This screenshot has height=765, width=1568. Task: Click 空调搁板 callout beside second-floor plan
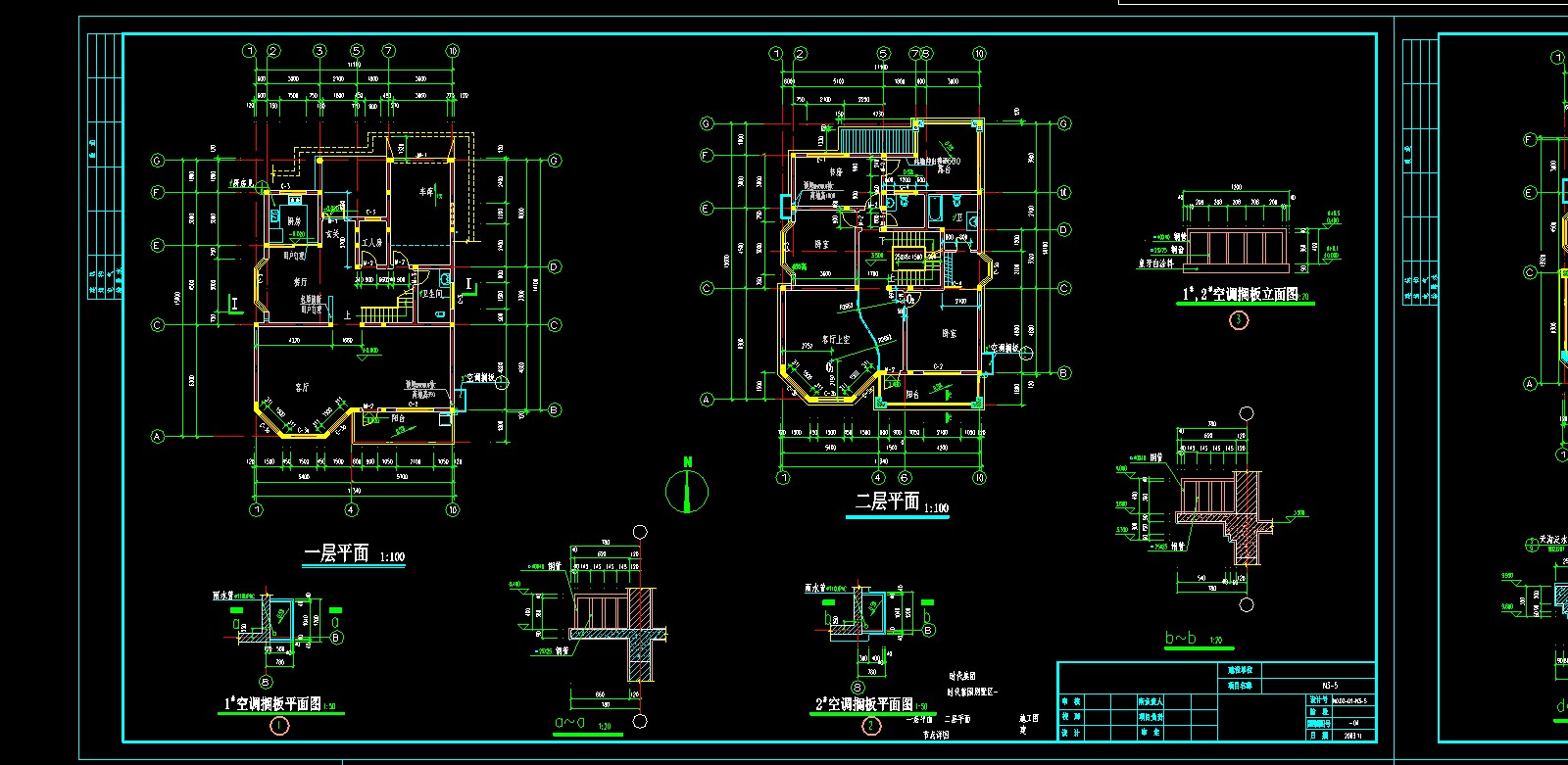(x=1004, y=347)
